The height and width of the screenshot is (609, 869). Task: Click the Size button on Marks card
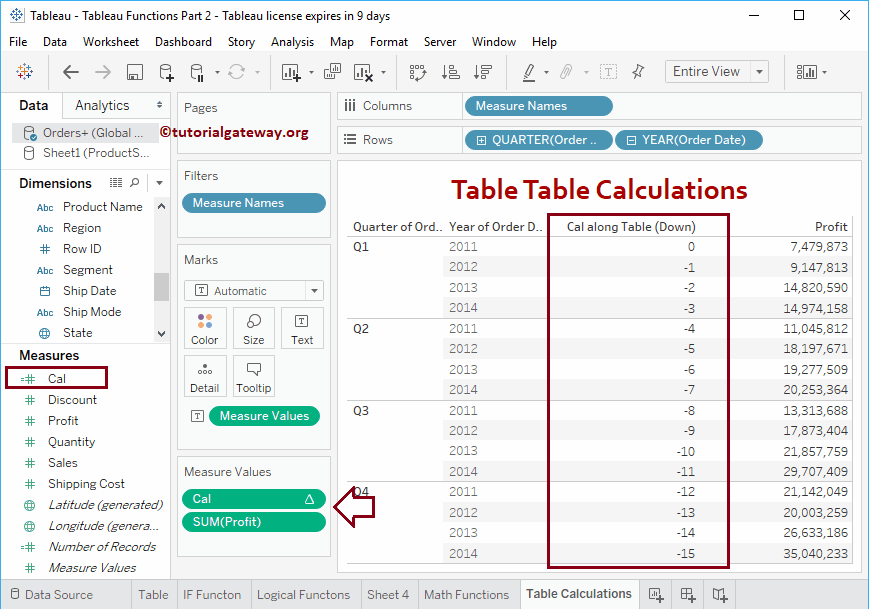point(253,328)
